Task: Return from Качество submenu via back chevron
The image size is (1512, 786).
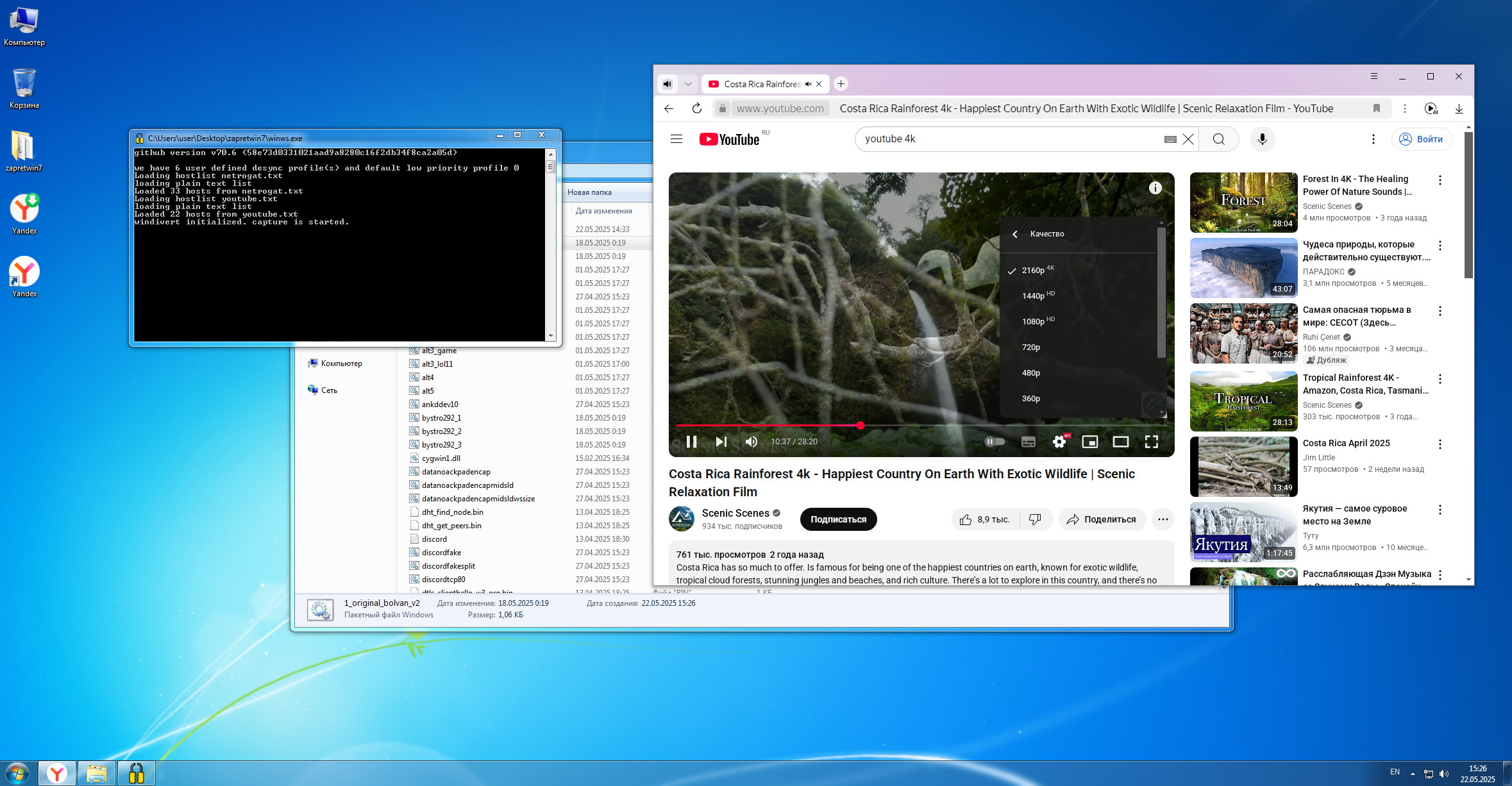Action: [x=1015, y=234]
